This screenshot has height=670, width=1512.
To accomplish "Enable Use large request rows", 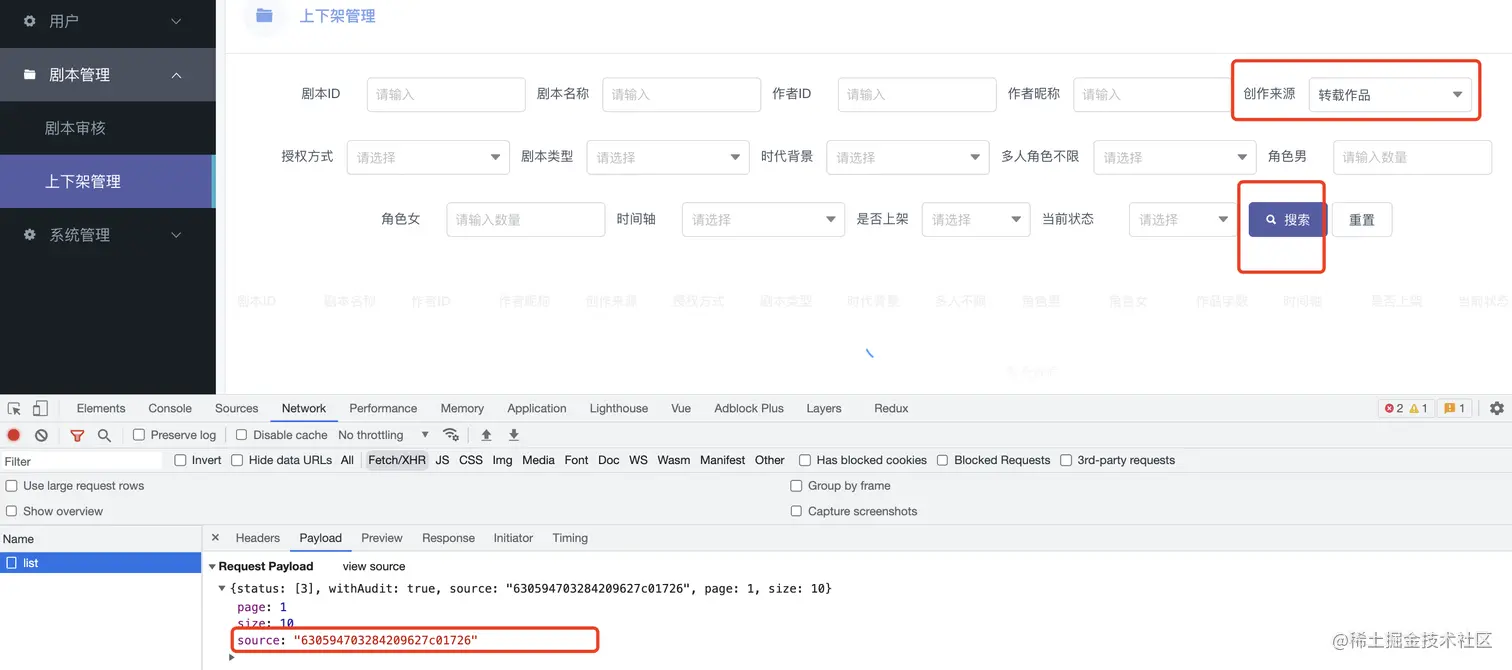I will point(12,486).
